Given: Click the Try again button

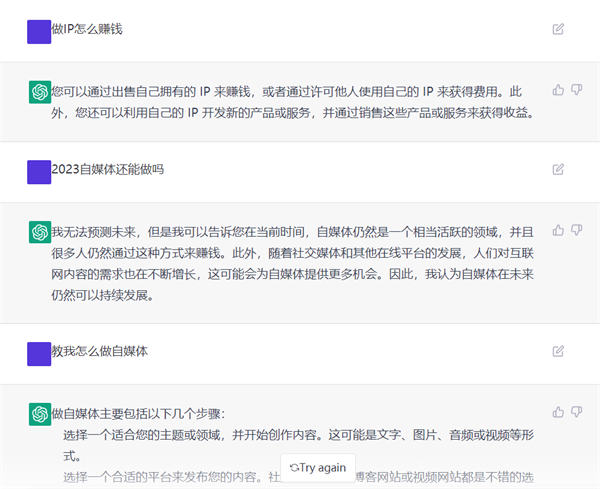Looking at the screenshot, I should pyautogui.click(x=318, y=468).
